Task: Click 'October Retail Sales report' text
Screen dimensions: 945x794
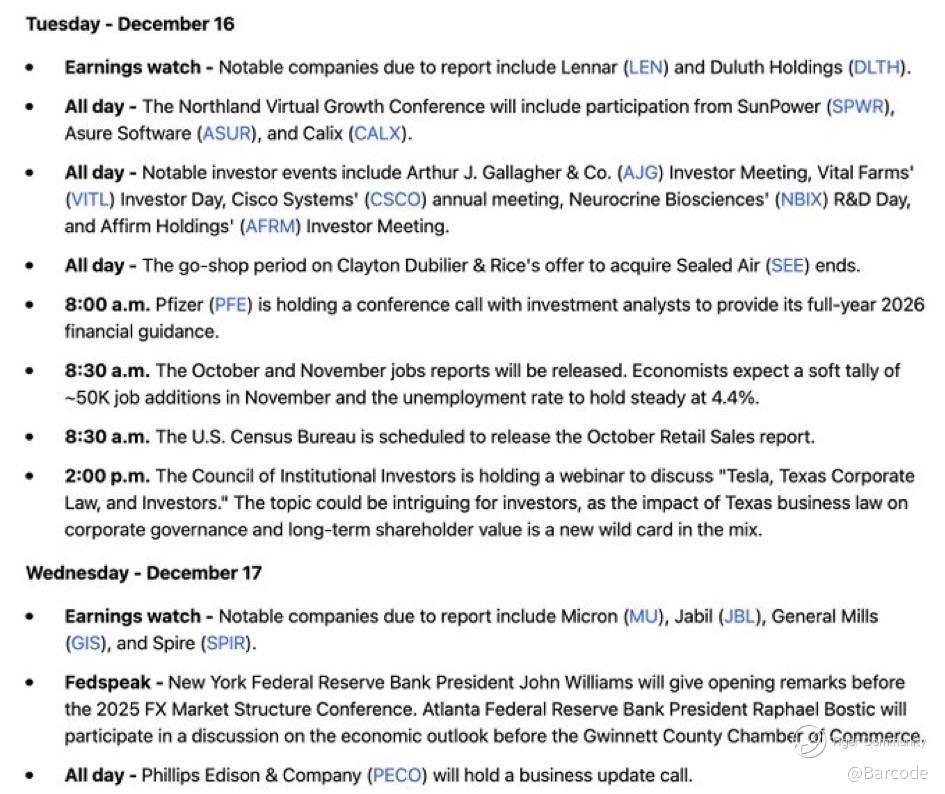Action: coord(699,436)
